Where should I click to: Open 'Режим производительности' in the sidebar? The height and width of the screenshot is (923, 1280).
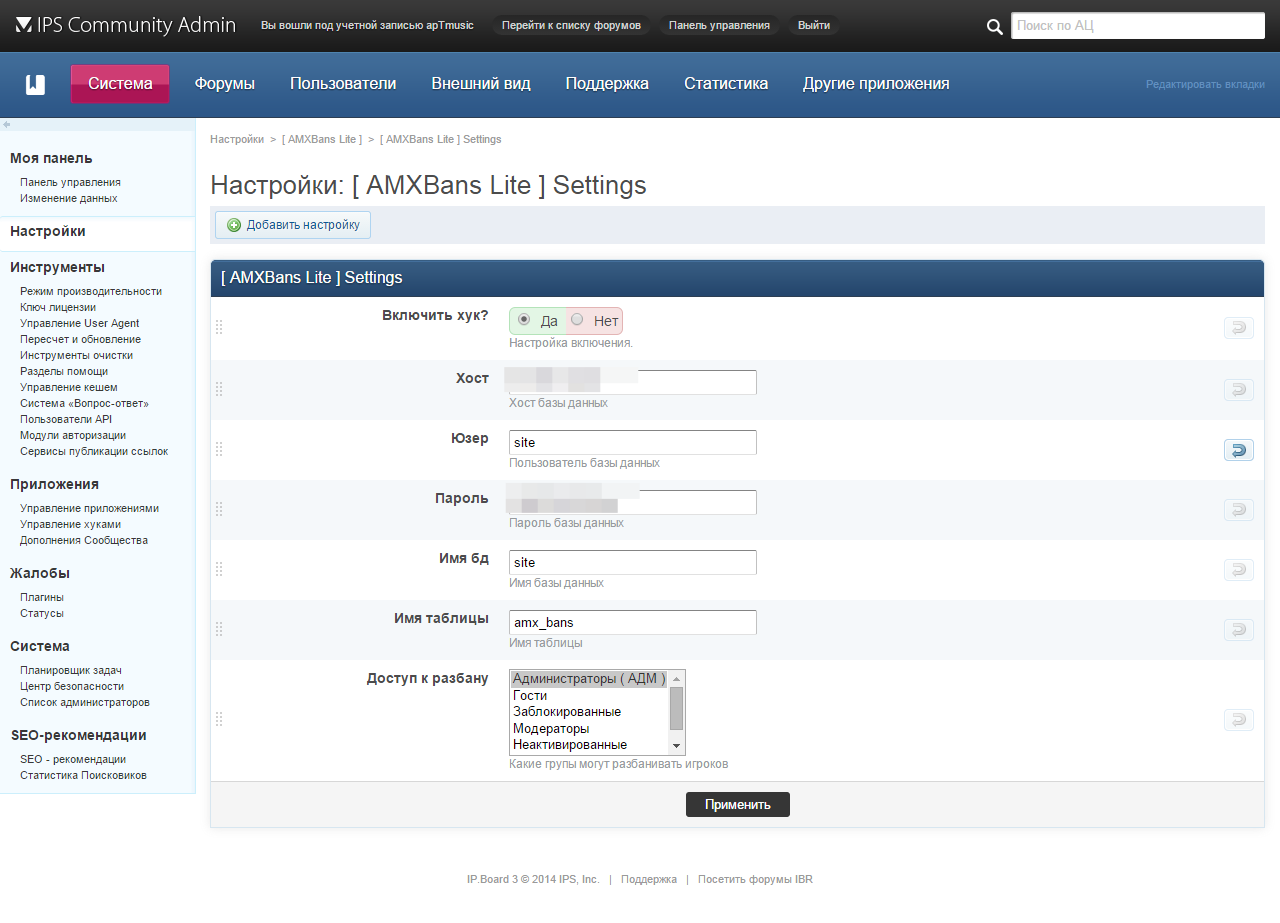click(x=91, y=291)
